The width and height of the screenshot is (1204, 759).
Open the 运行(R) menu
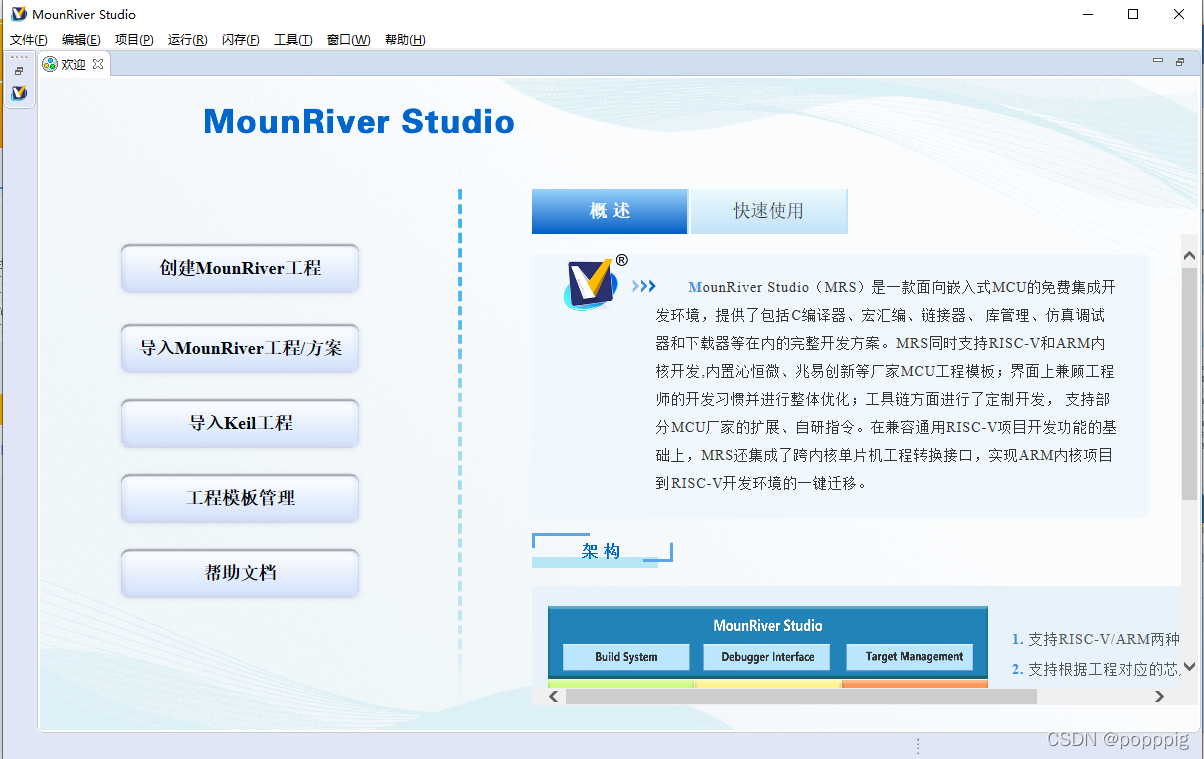[x=187, y=40]
